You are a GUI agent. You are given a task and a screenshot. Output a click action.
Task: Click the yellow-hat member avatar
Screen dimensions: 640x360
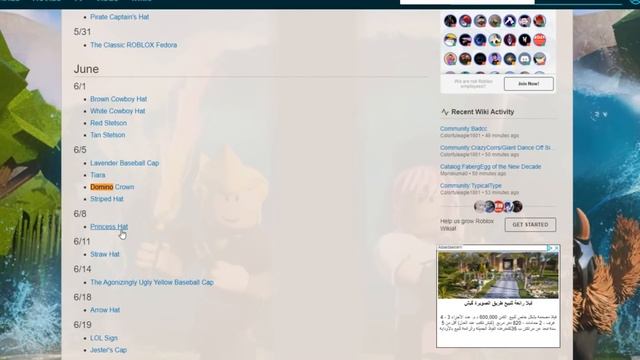[x=450, y=40]
